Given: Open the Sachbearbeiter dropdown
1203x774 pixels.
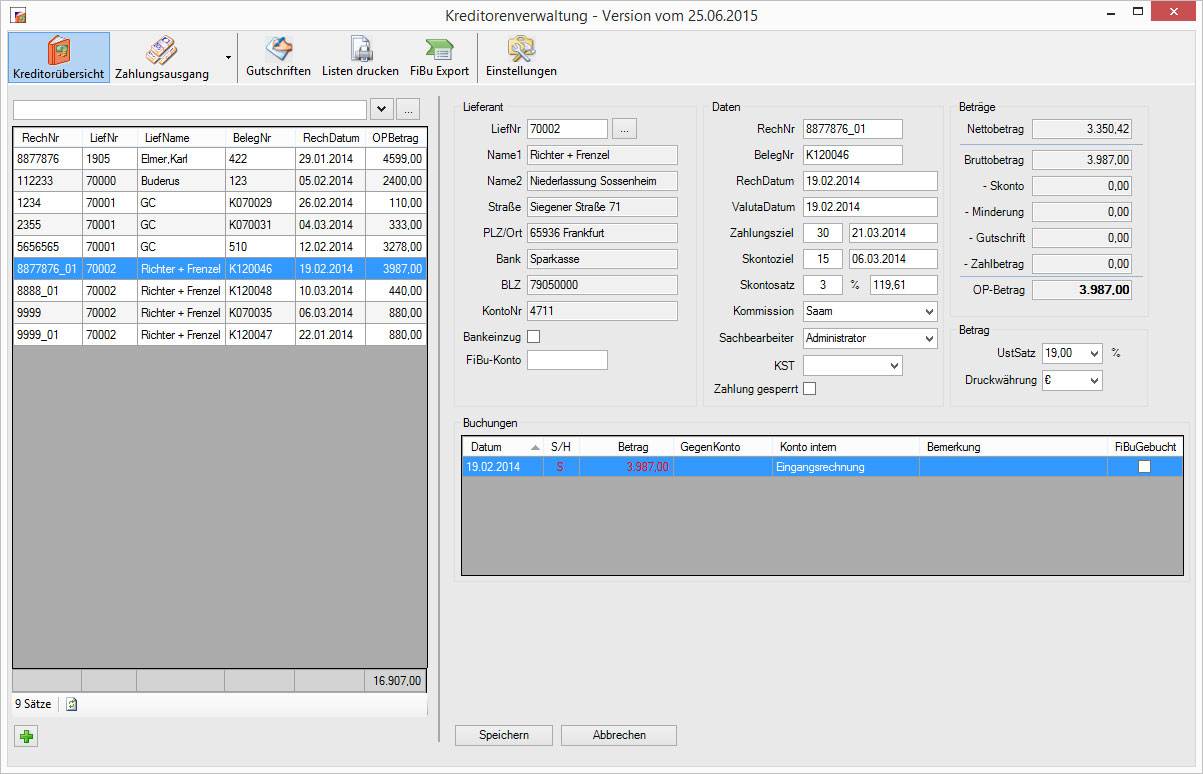Looking at the screenshot, I should pos(929,339).
